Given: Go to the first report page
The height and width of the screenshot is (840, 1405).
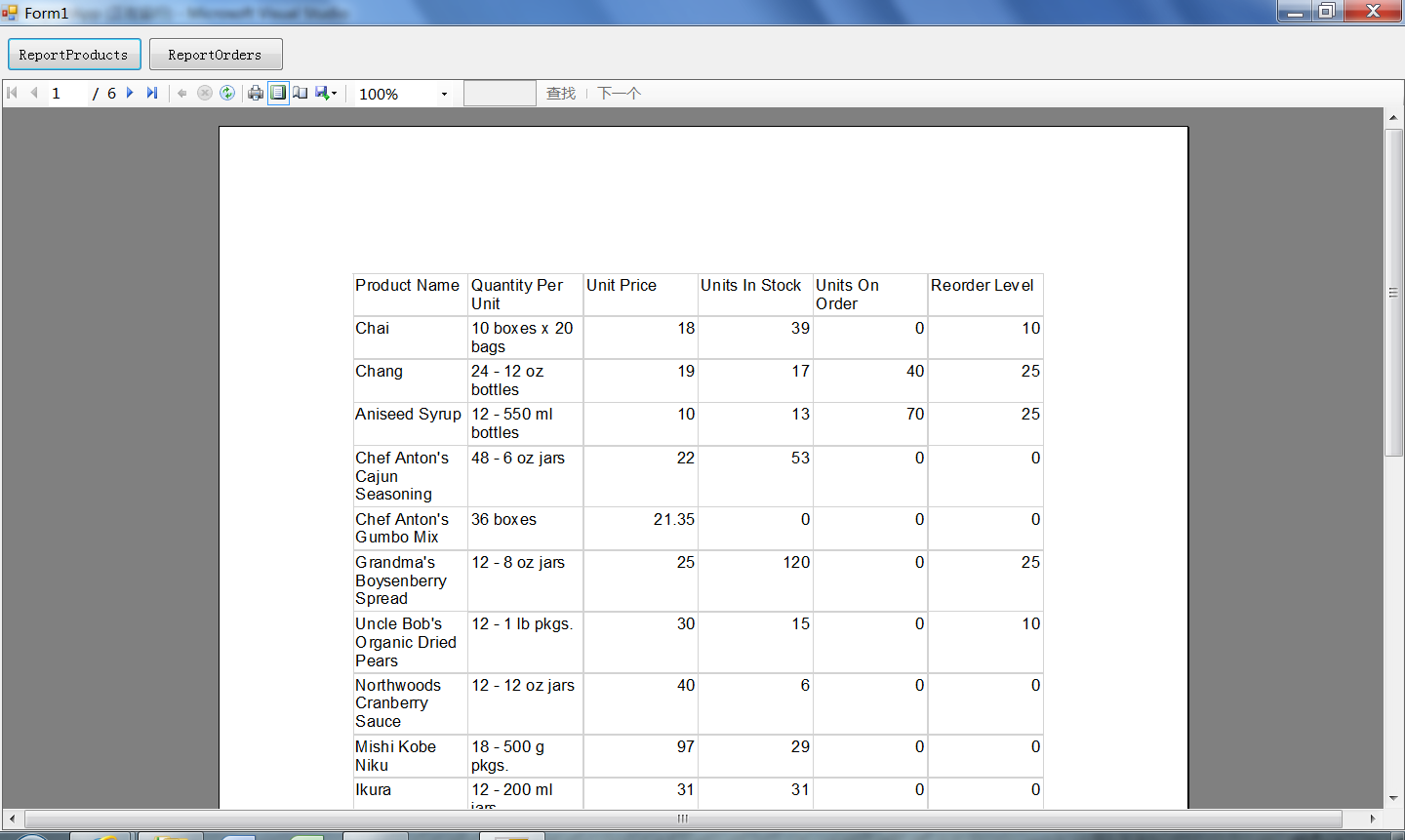Looking at the screenshot, I should point(13,93).
